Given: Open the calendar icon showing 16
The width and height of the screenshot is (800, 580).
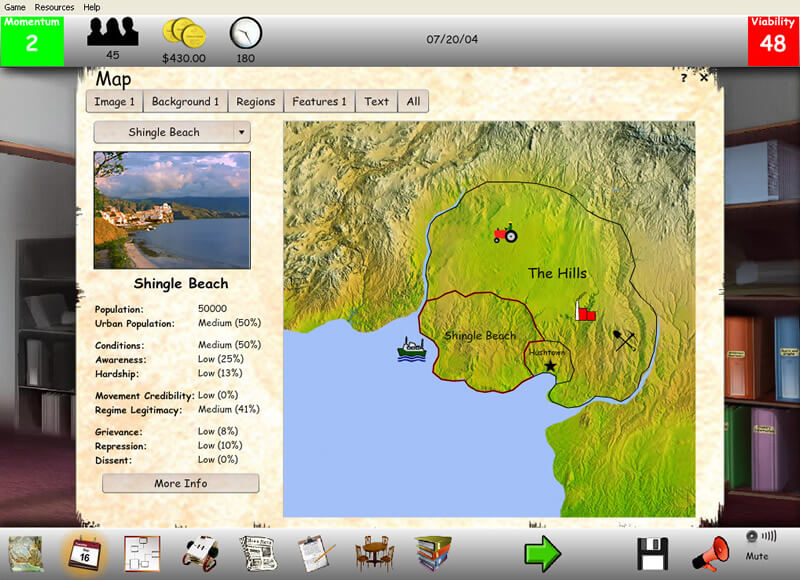Looking at the screenshot, I should click(84, 553).
